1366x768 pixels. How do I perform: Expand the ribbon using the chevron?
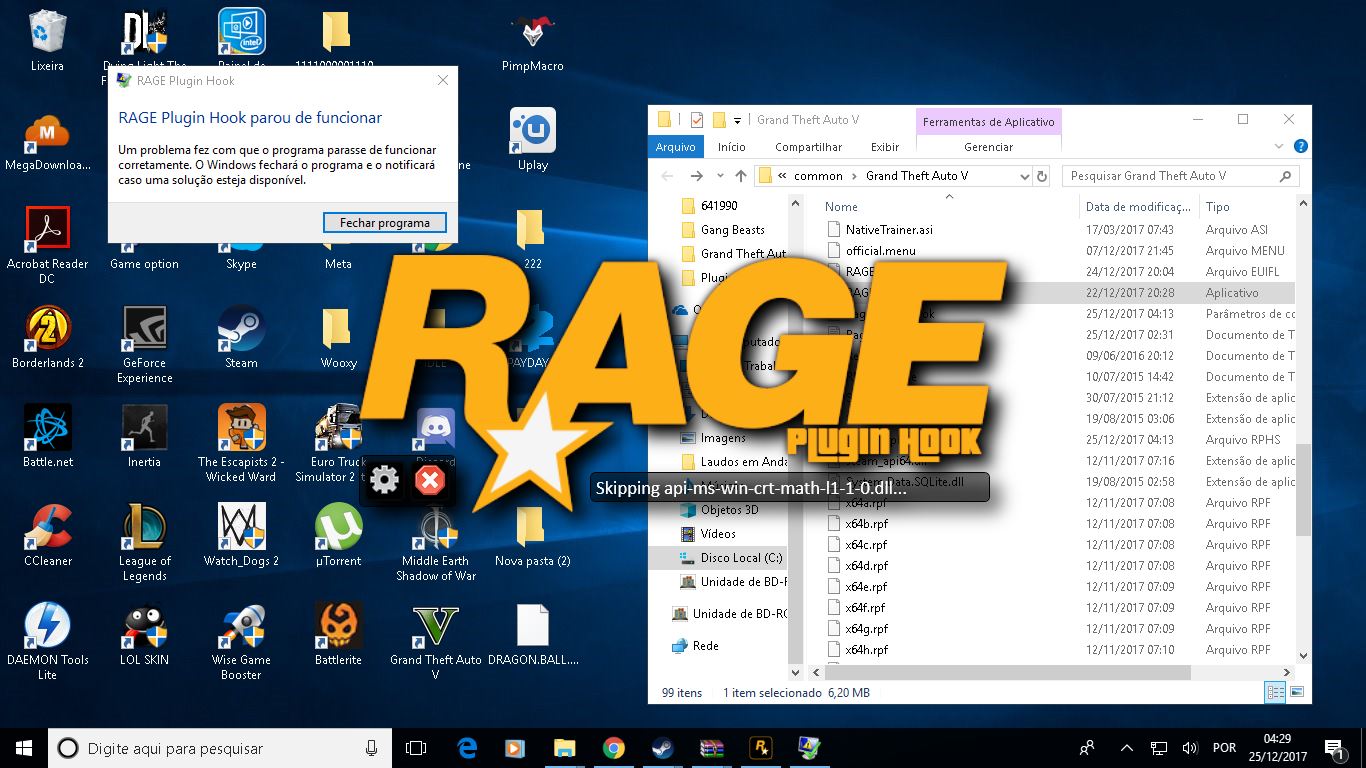pyautogui.click(x=1280, y=147)
